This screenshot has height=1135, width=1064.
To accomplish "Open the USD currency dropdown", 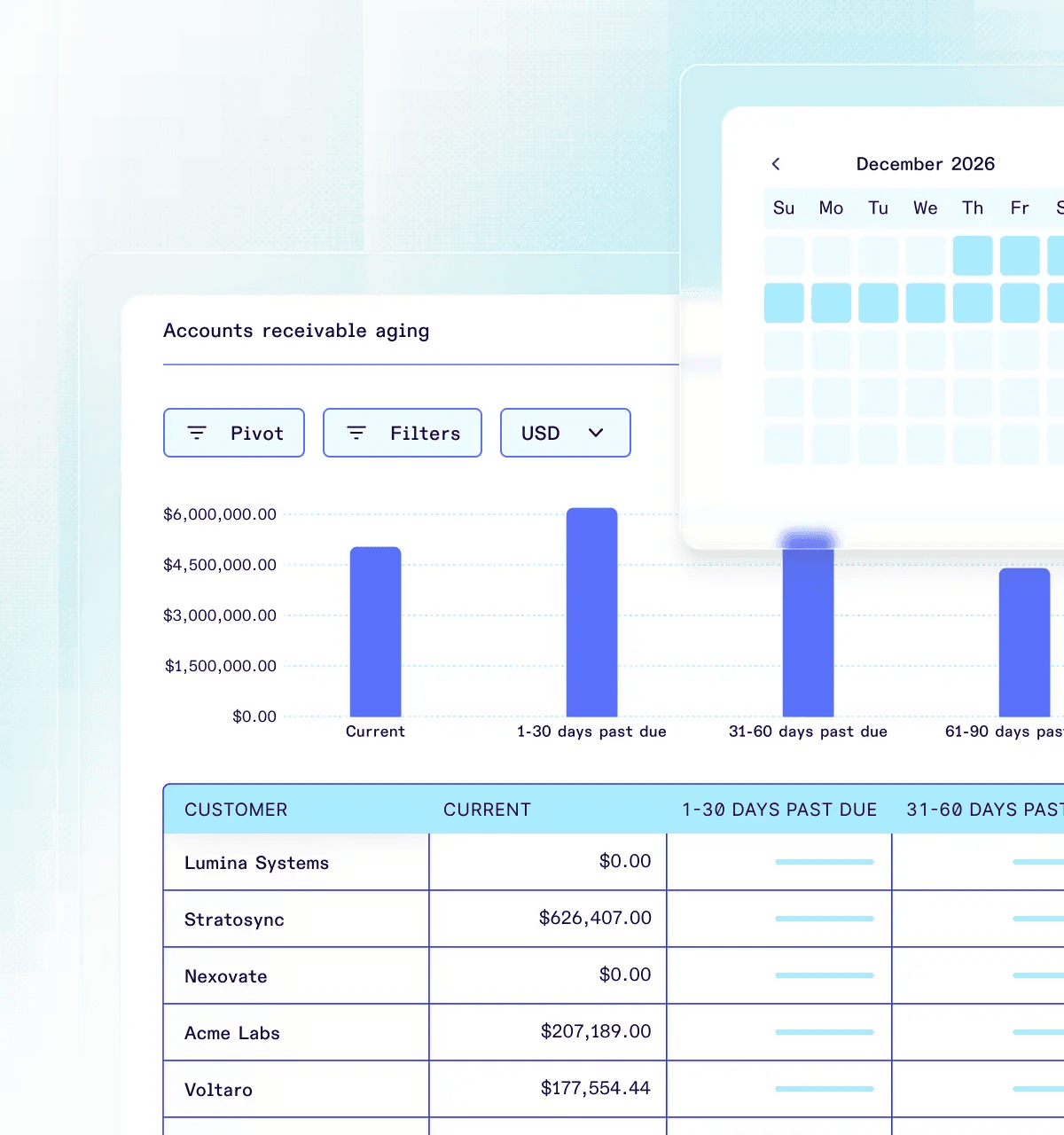I will click(565, 433).
